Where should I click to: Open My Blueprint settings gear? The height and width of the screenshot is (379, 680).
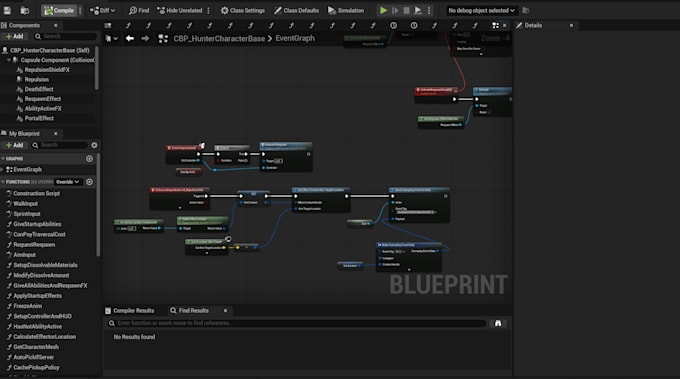pos(94,145)
